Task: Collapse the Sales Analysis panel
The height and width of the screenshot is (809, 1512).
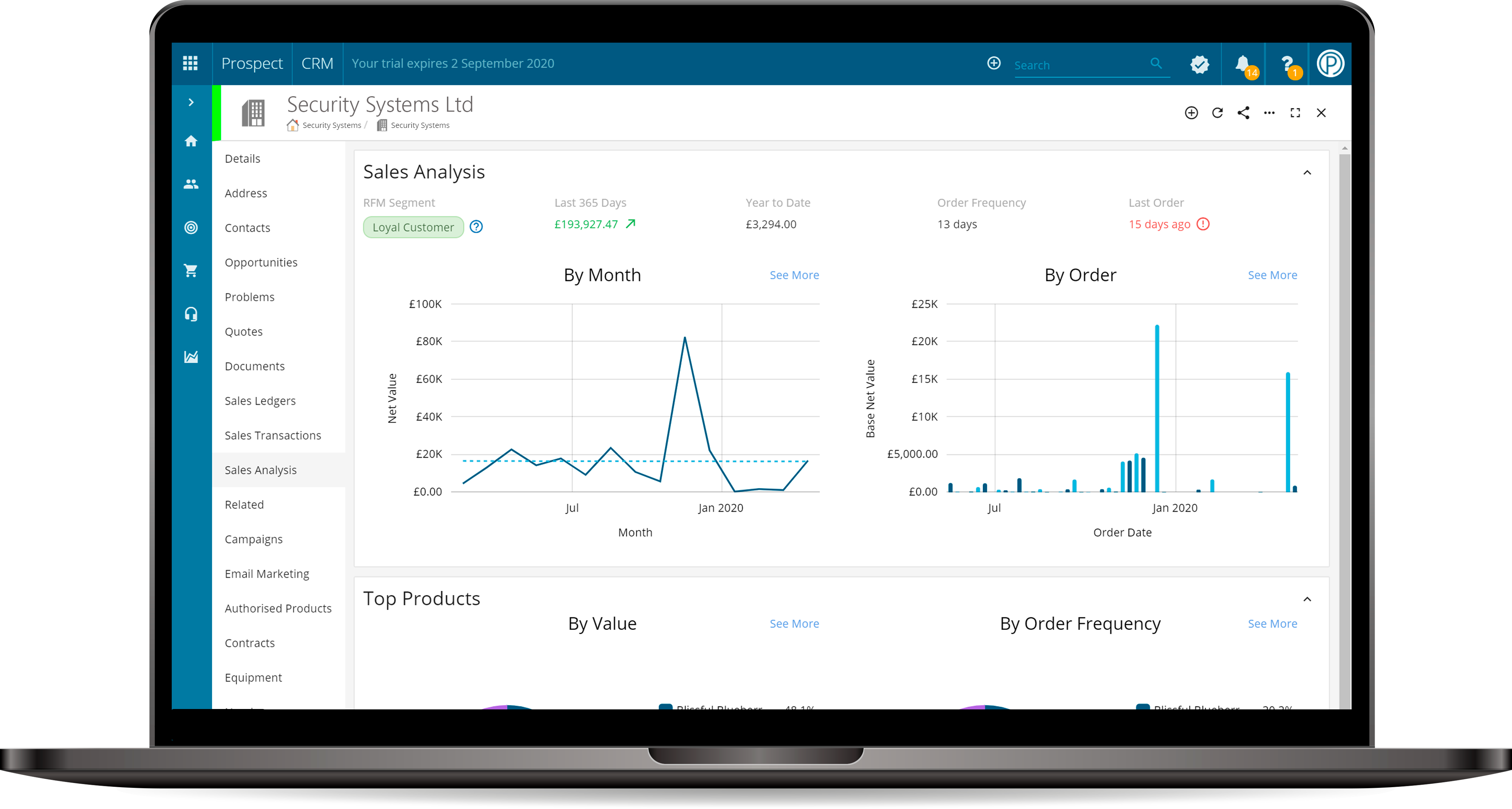Action: 1307,172
